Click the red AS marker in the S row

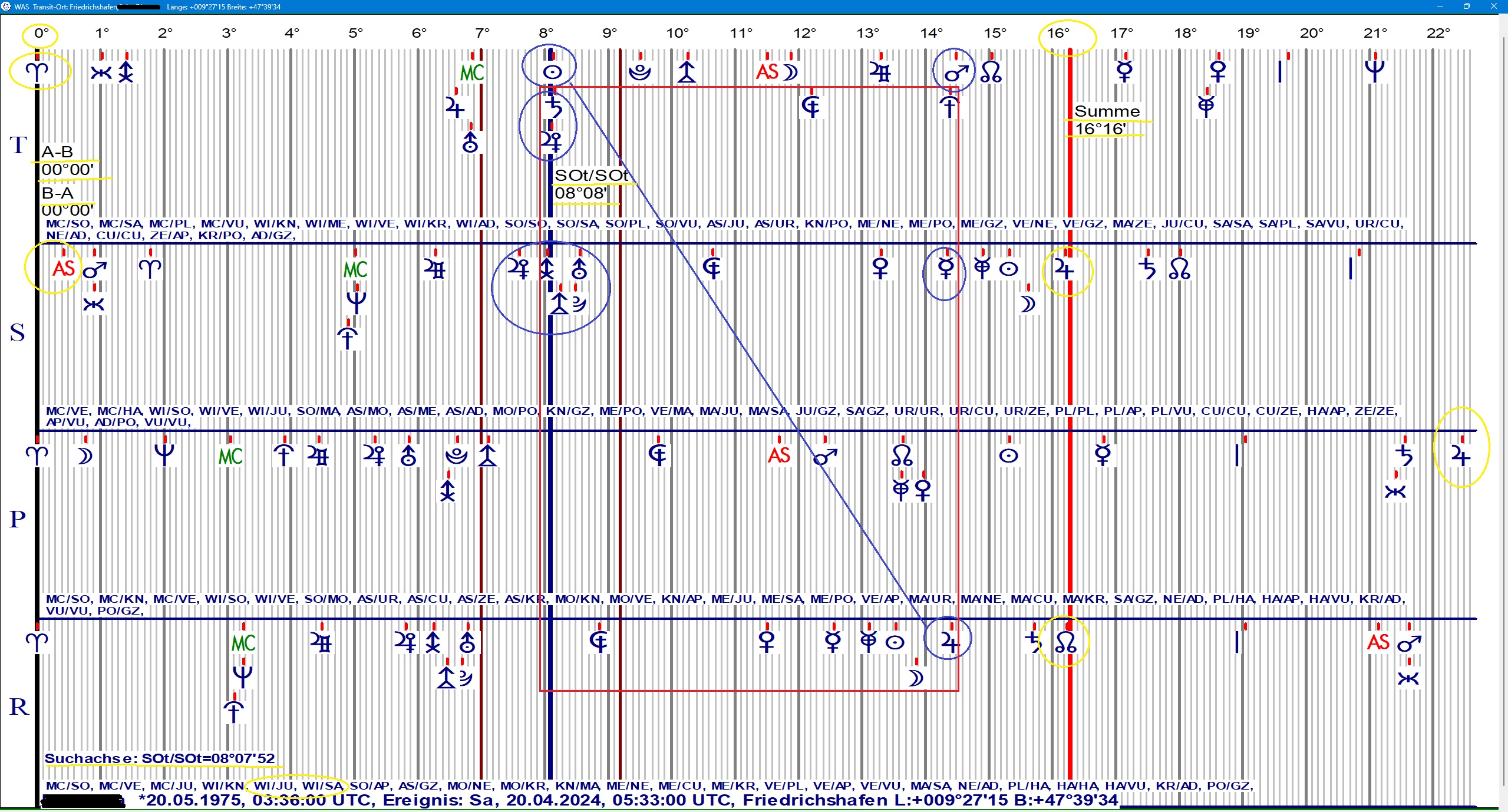64,269
